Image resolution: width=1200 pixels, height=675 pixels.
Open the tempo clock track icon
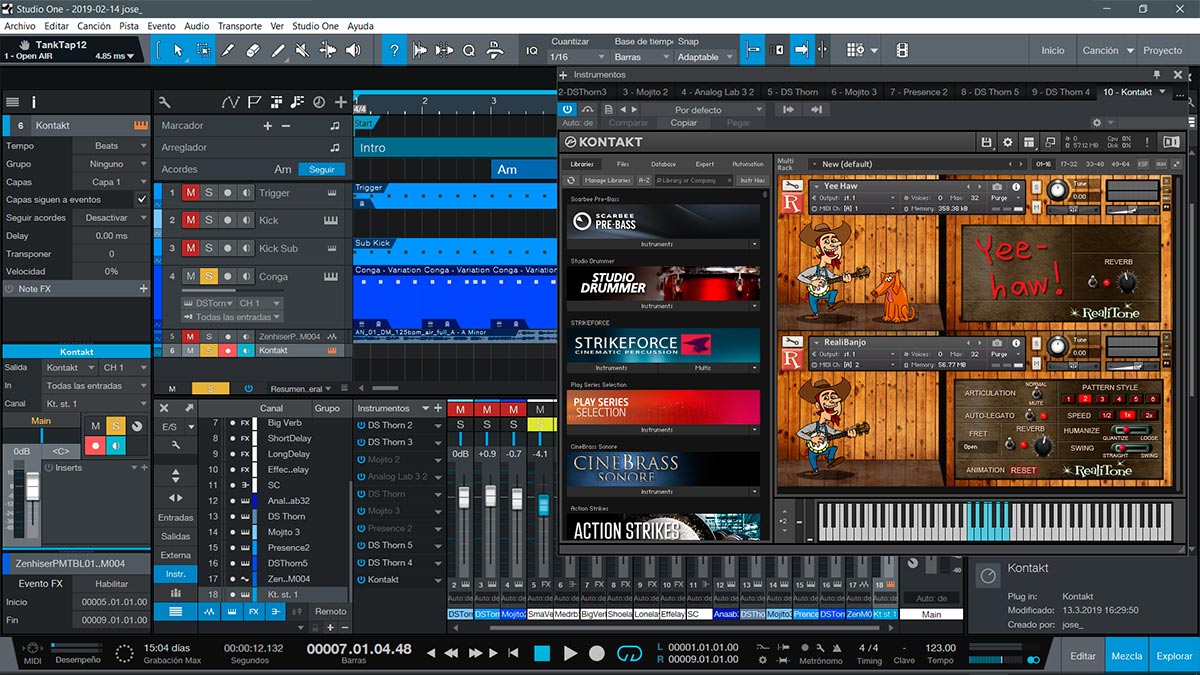pyautogui.click(x=318, y=102)
